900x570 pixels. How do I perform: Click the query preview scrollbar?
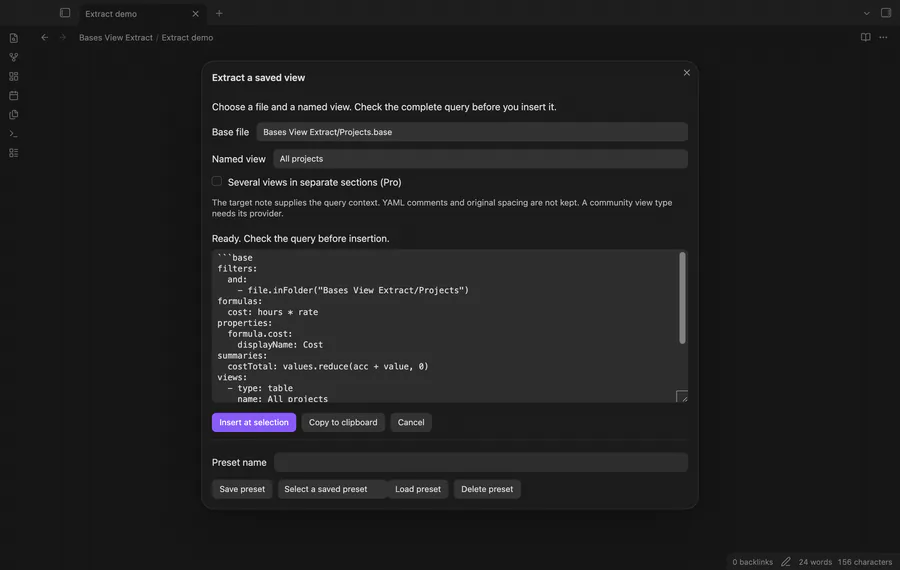pyautogui.click(x=682, y=298)
